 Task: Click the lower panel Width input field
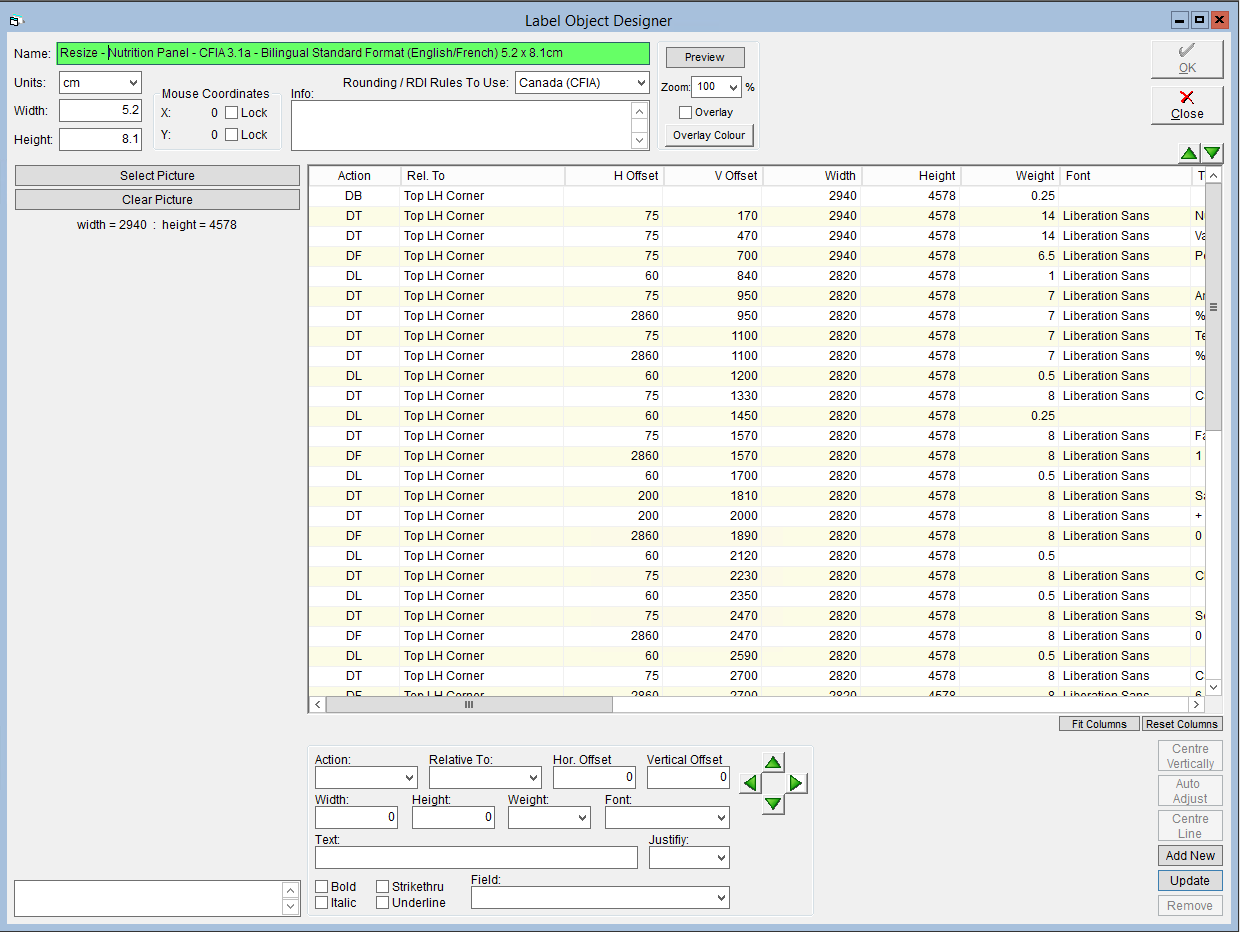[356, 818]
